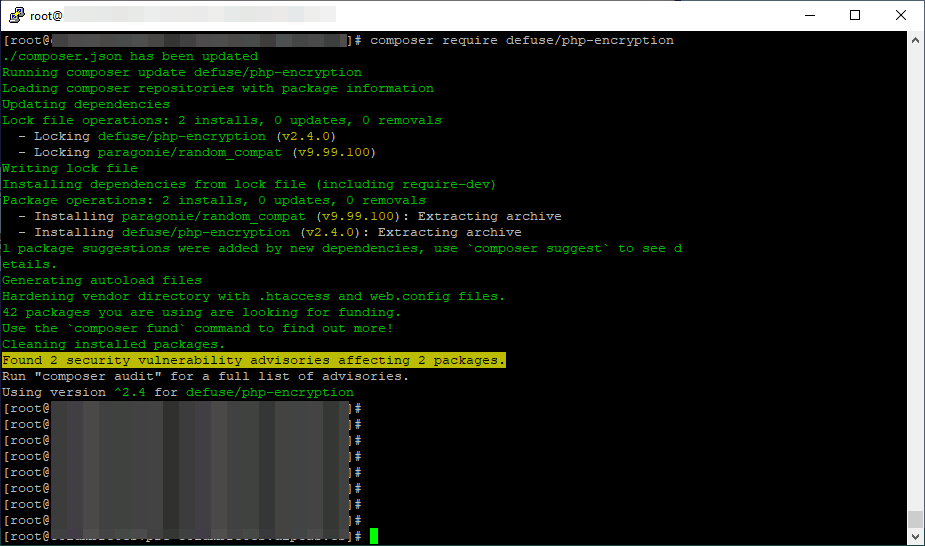This screenshot has height=546, width=925.
Task: Open the PuTTY window system menu icon
Action: click(x=17, y=15)
